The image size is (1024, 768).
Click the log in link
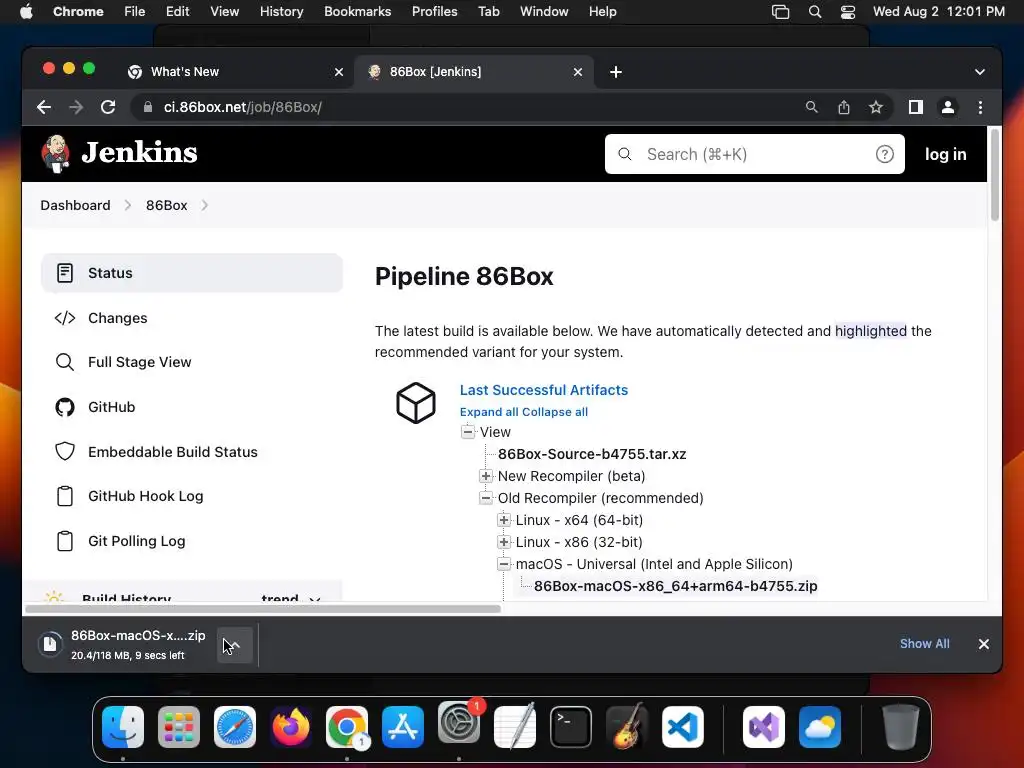pyautogui.click(x=945, y=154)
